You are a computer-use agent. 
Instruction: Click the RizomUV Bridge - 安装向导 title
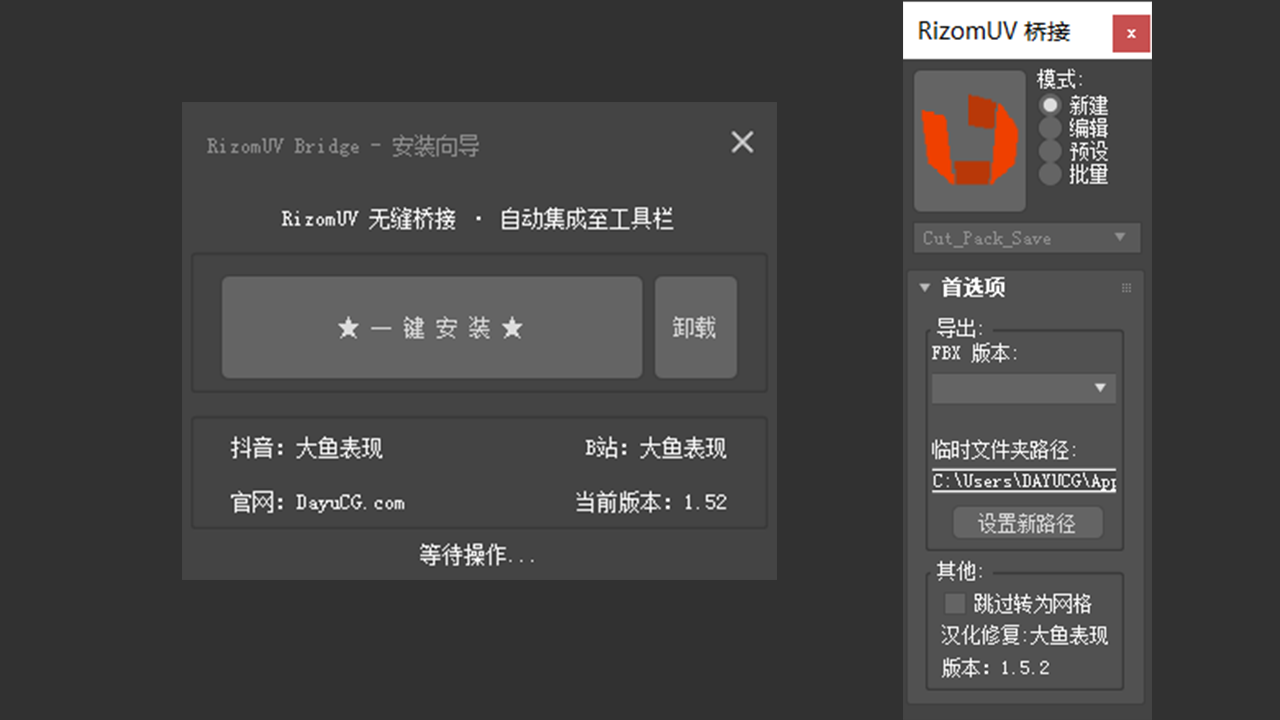coord(343,146)
